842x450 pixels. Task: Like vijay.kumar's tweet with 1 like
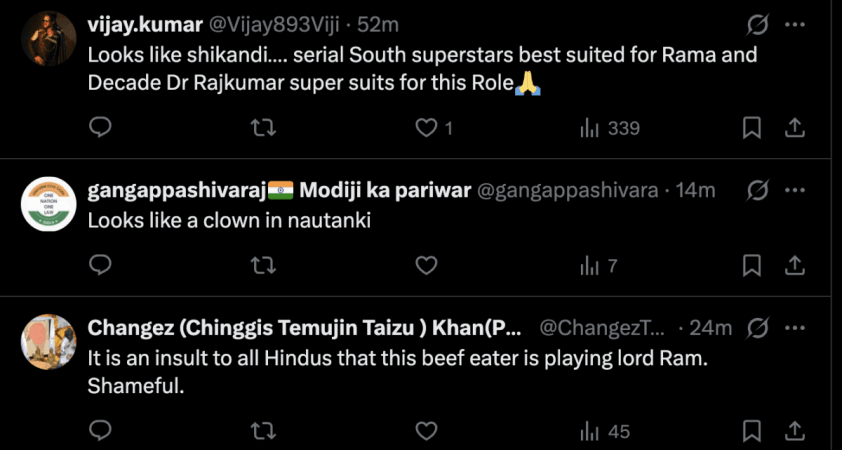[x=427, y=128]
